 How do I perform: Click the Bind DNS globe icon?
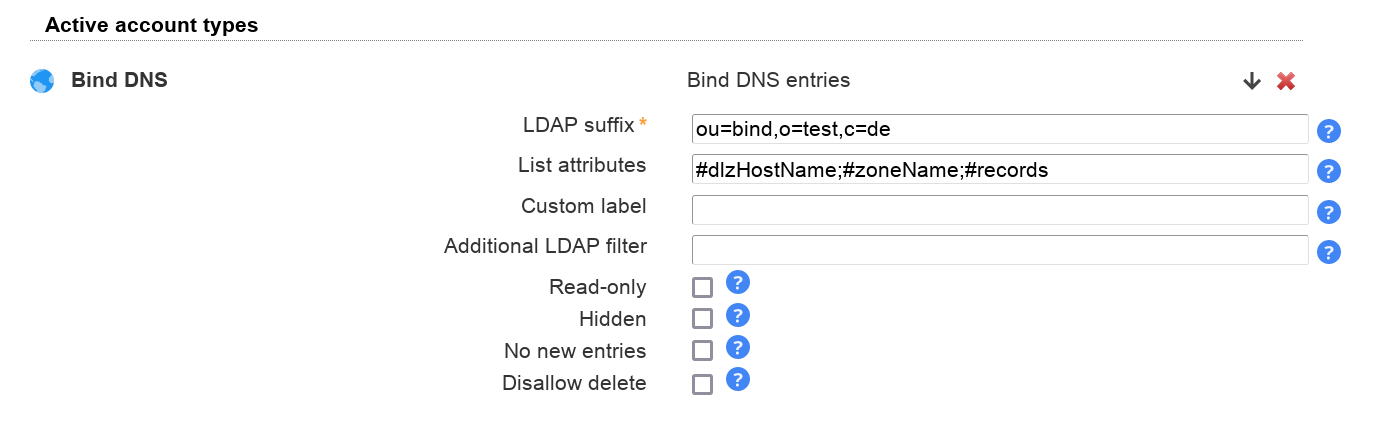pyautogui.click(x=42, y=81)
